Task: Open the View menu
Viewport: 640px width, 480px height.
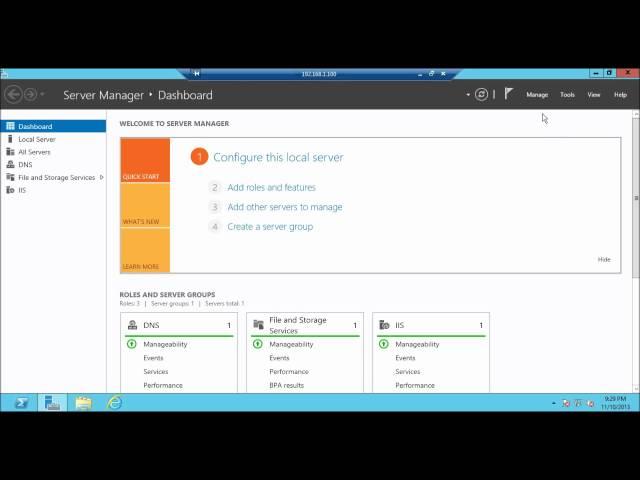Action: click(x=594, y=95)
